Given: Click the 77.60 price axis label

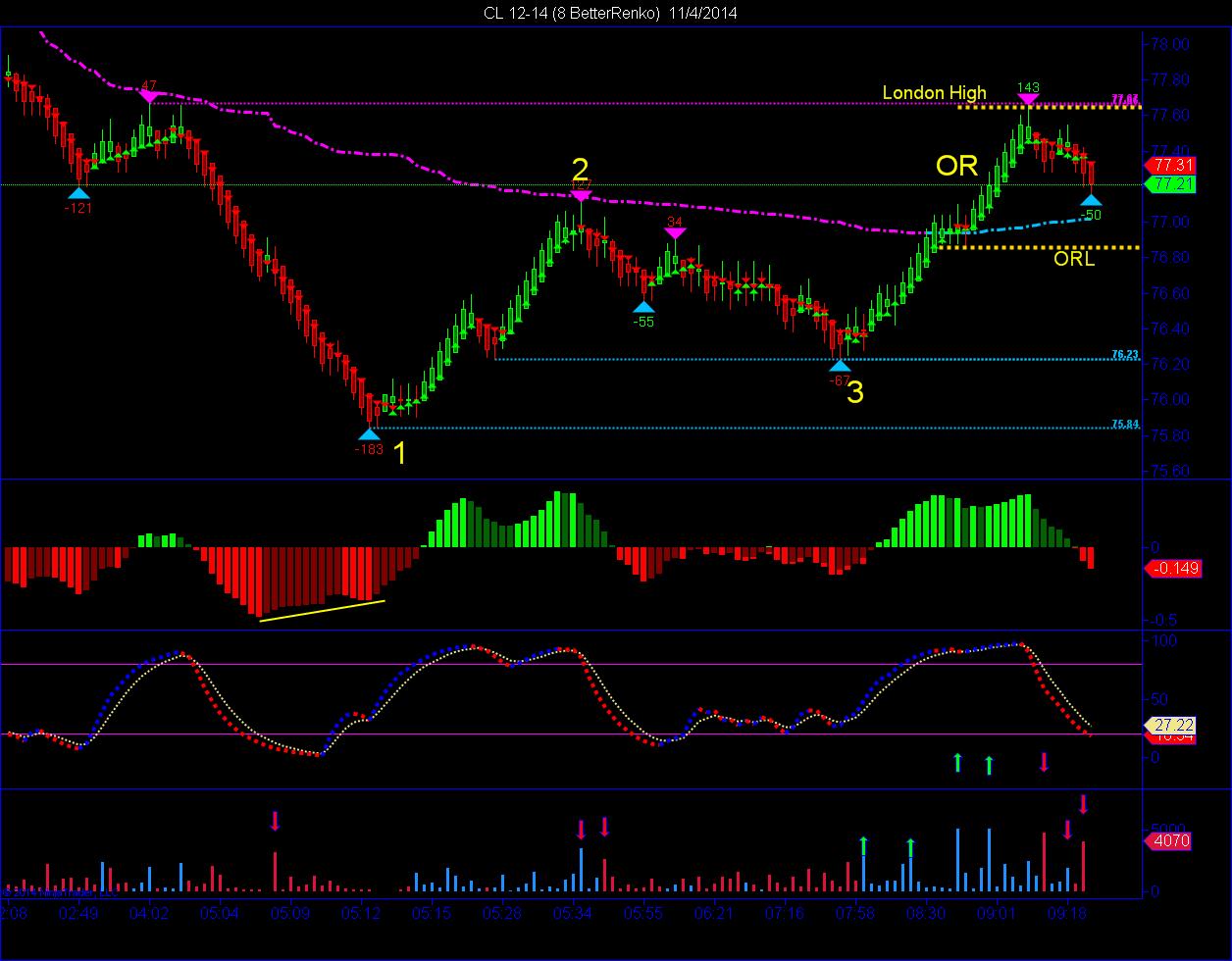Looking at the screenshot, I should click(x=1172, y=116).
